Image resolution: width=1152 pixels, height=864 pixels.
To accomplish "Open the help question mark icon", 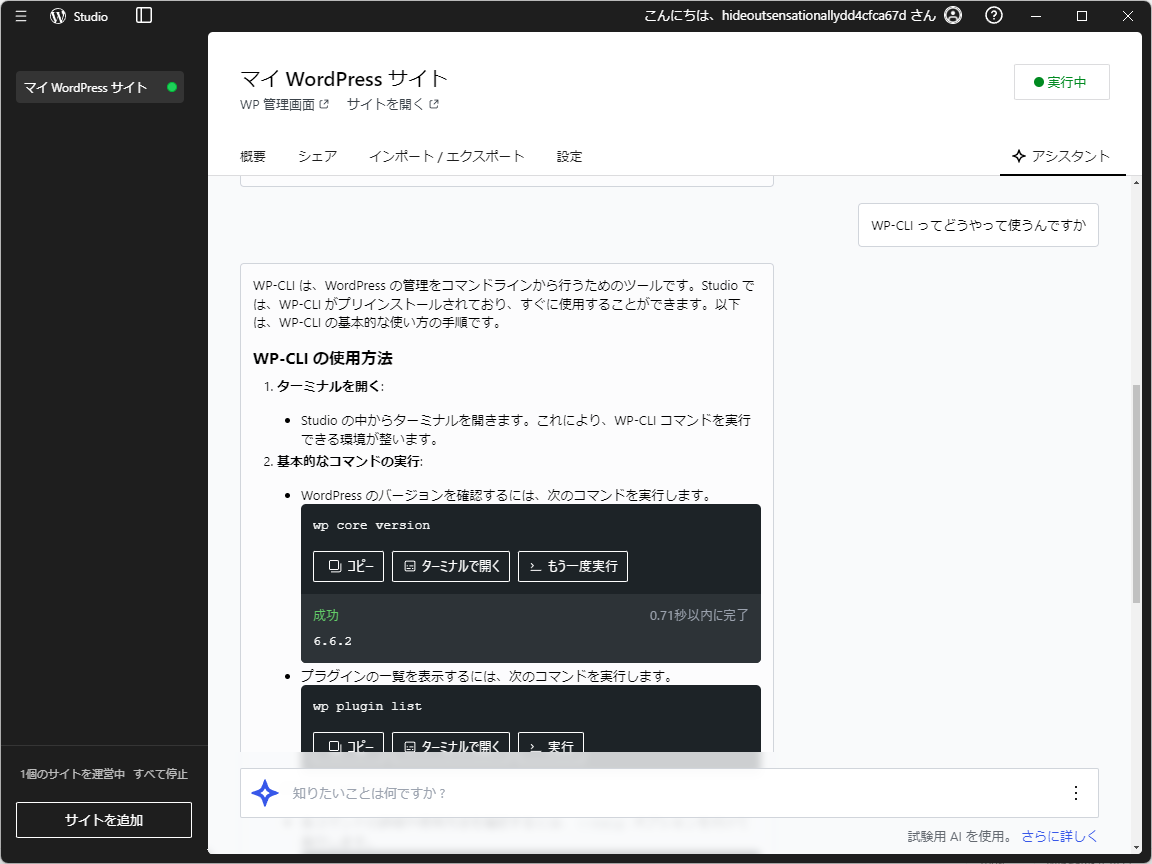I will click(x=993, y=16).
